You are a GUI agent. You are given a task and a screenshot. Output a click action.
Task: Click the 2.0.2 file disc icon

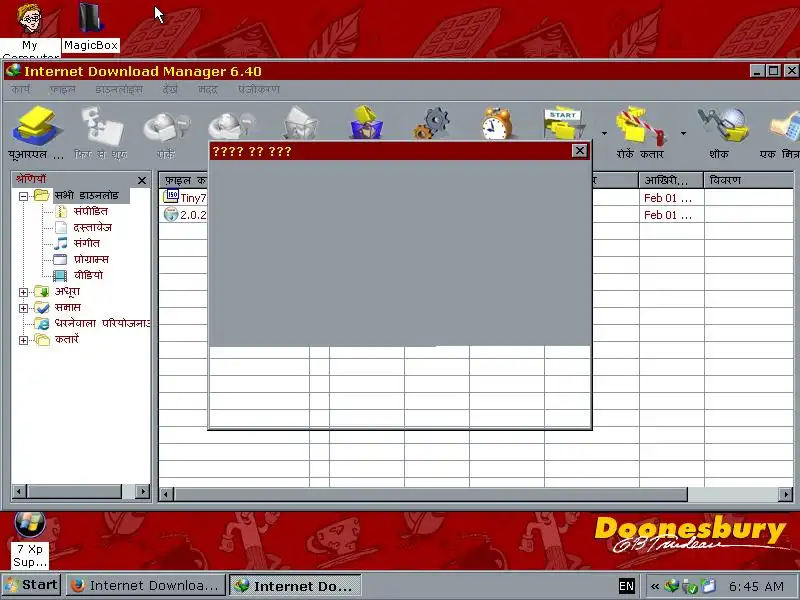171,214
